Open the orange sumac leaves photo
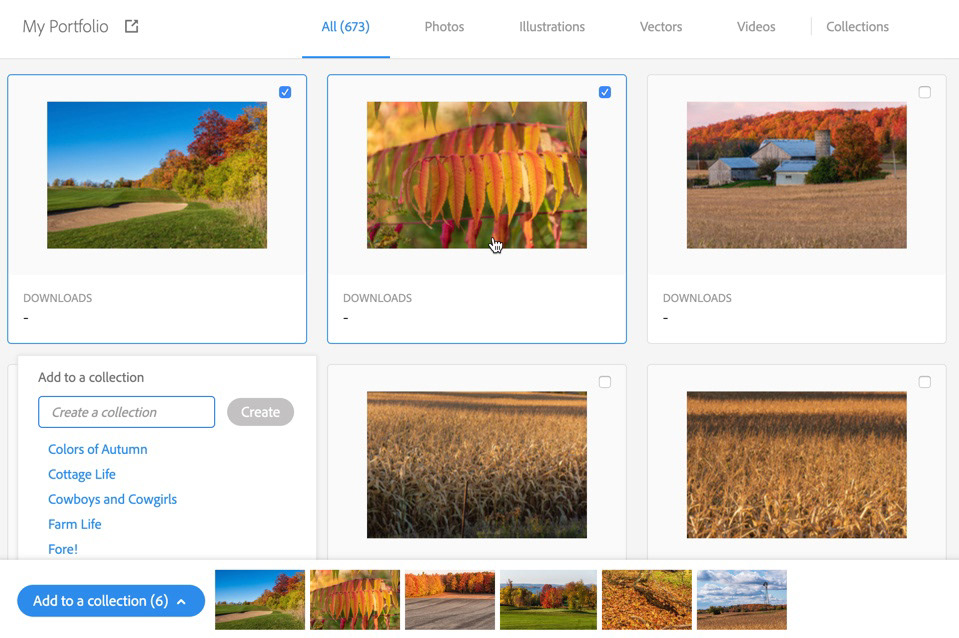 [x=477, y=175]
